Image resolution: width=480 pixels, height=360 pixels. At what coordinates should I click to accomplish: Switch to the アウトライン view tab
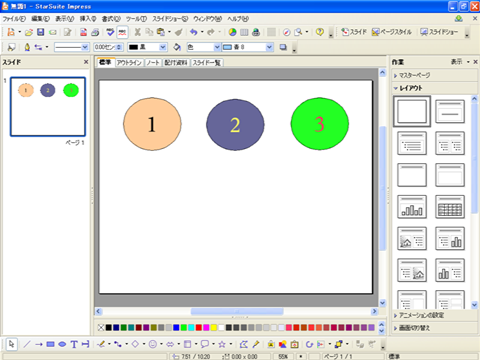[129, 62]
